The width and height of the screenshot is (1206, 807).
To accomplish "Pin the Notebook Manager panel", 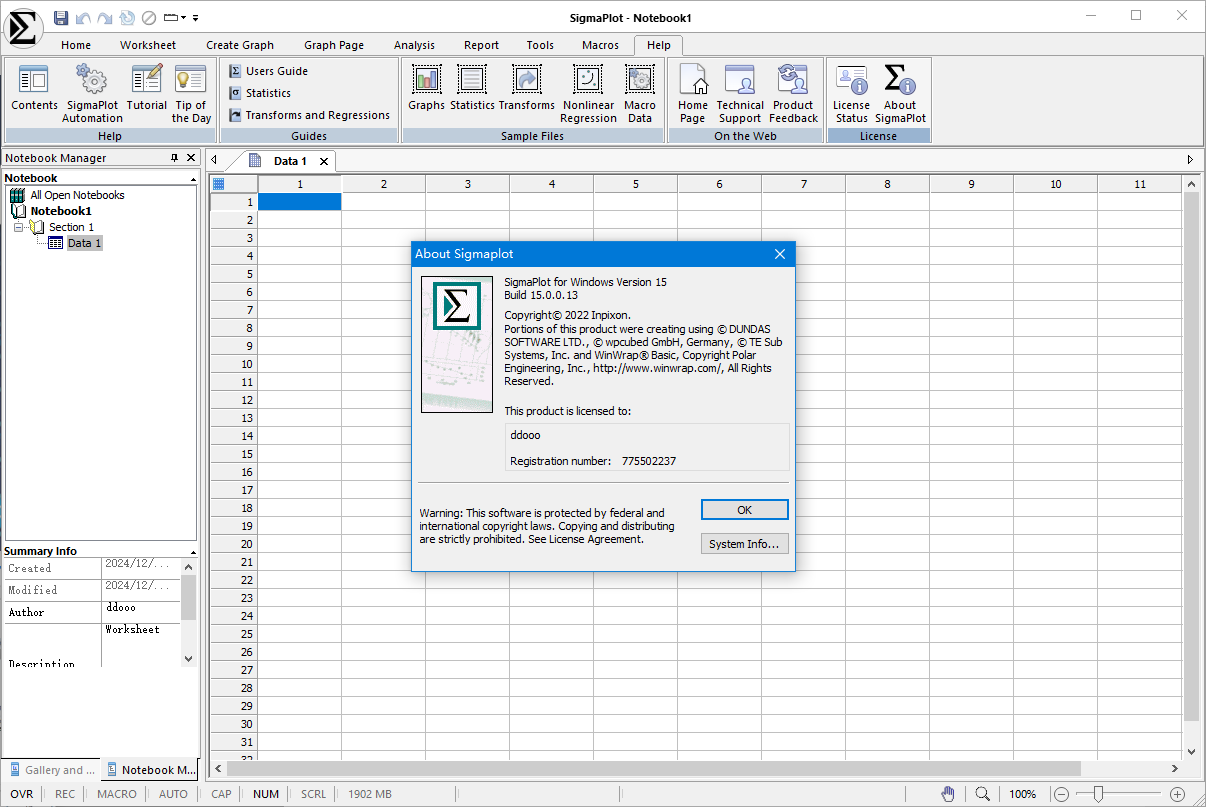I will [x=174, y=158].
